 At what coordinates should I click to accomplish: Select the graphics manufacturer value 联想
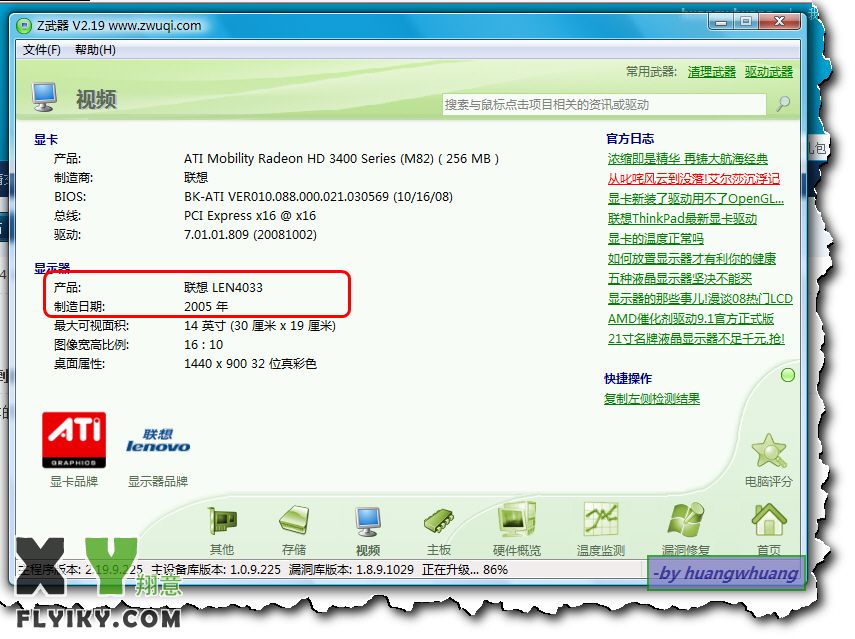click(x=196, y=178)
